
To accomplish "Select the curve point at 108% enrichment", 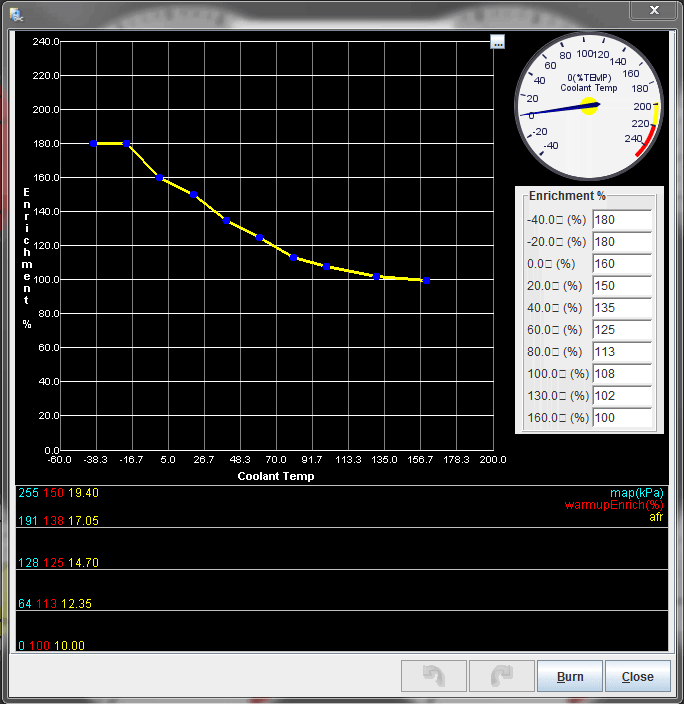I will (x=327, y=267).
